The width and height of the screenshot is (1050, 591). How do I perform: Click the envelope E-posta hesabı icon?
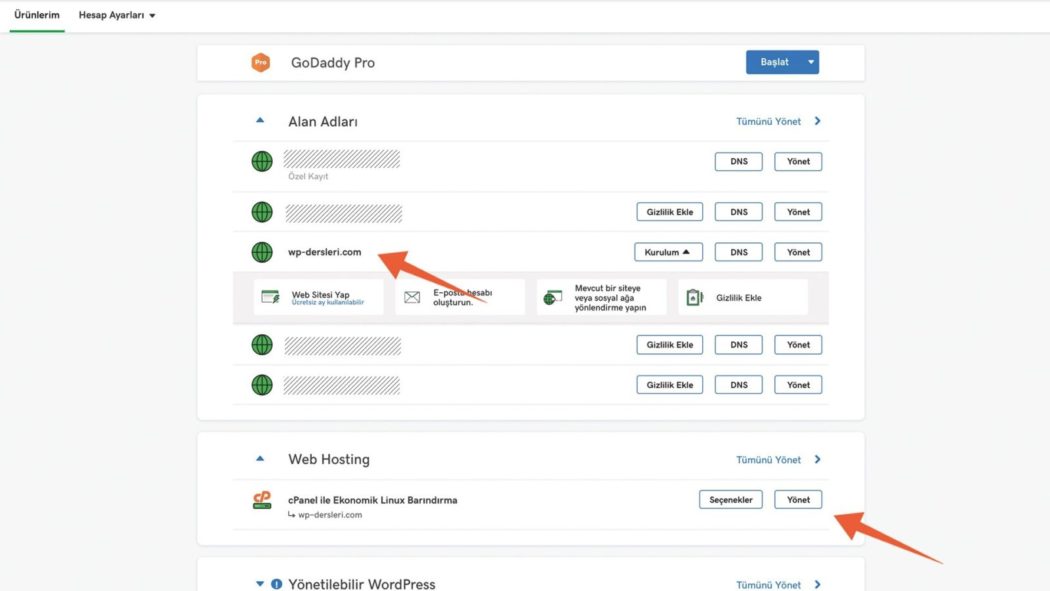point(412,297)
